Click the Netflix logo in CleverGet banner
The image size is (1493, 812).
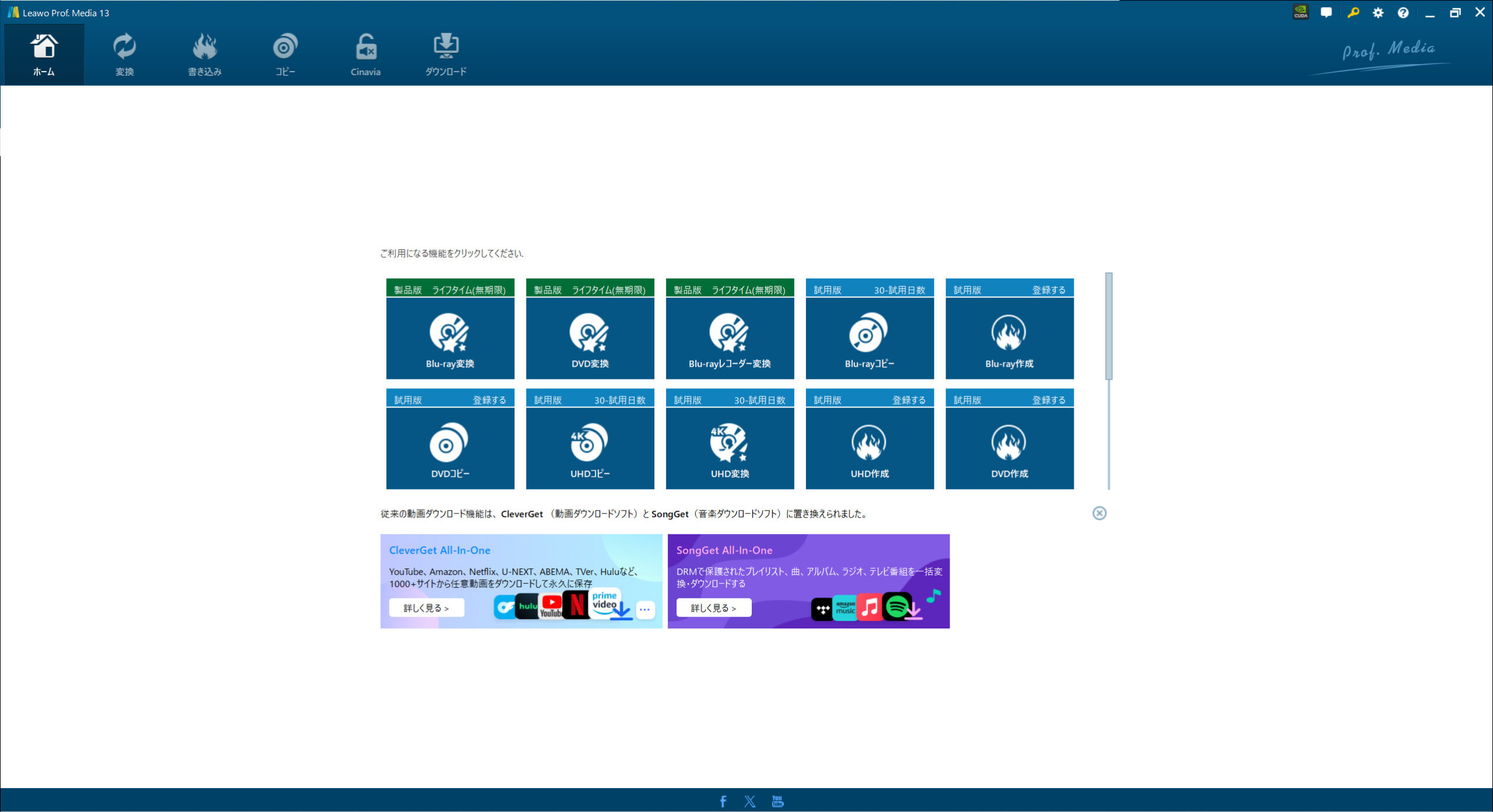(577, 604)
